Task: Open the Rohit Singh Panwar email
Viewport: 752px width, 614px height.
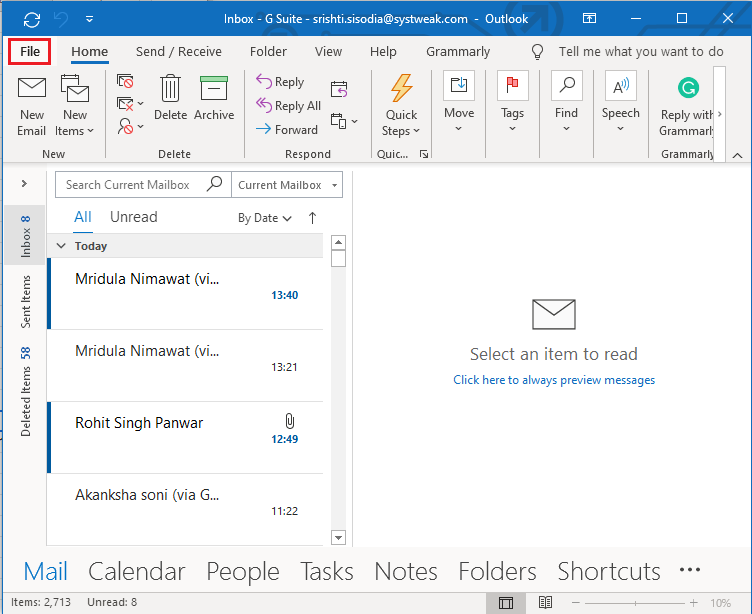Action: tap(185, 438)
